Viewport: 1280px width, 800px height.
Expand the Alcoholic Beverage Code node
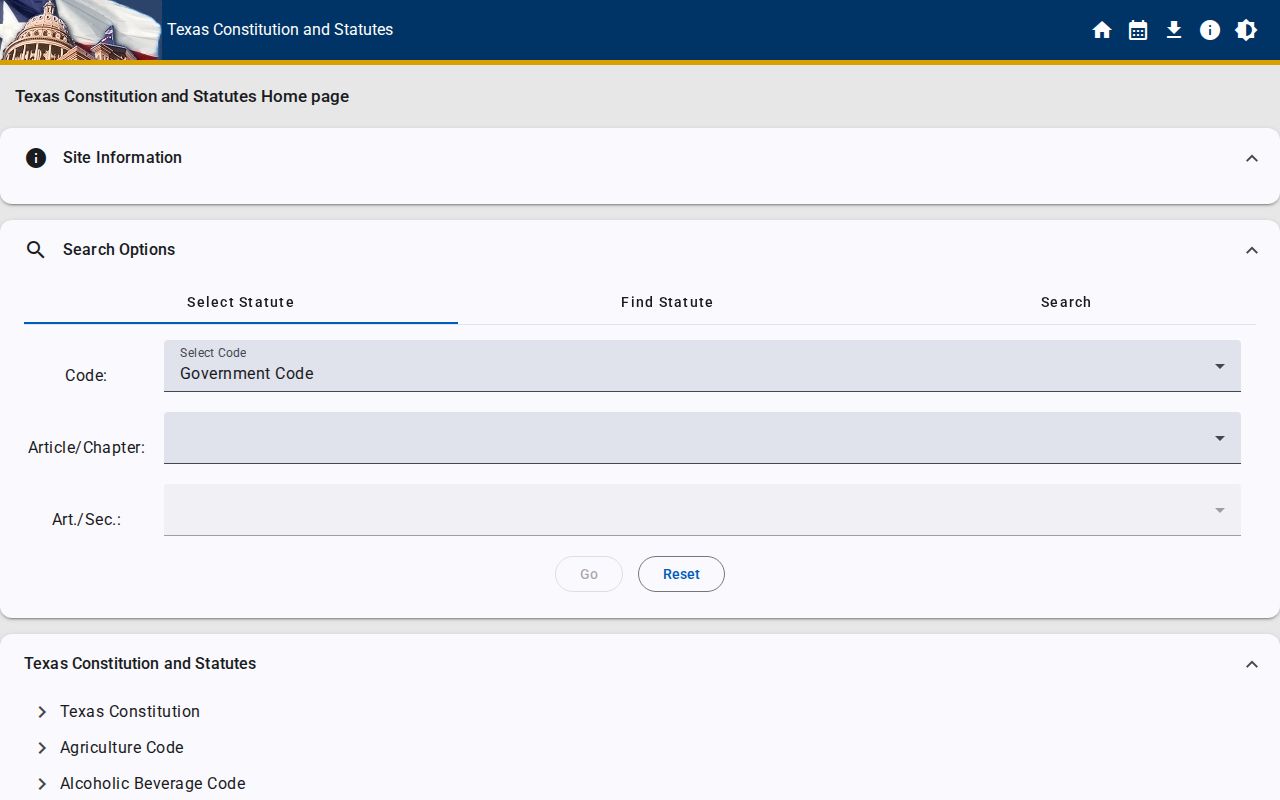point(42,784)
